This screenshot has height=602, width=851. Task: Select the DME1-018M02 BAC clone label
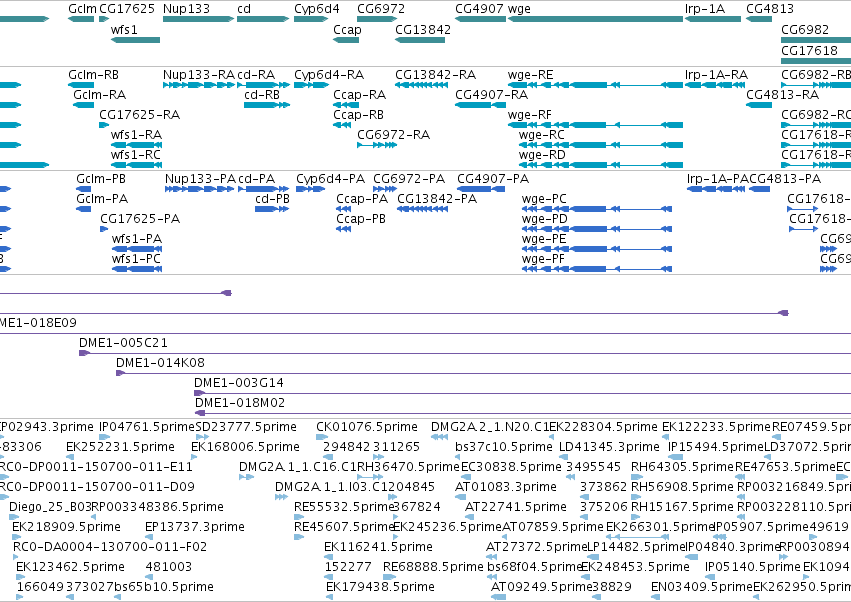click(x=240, y=402)
